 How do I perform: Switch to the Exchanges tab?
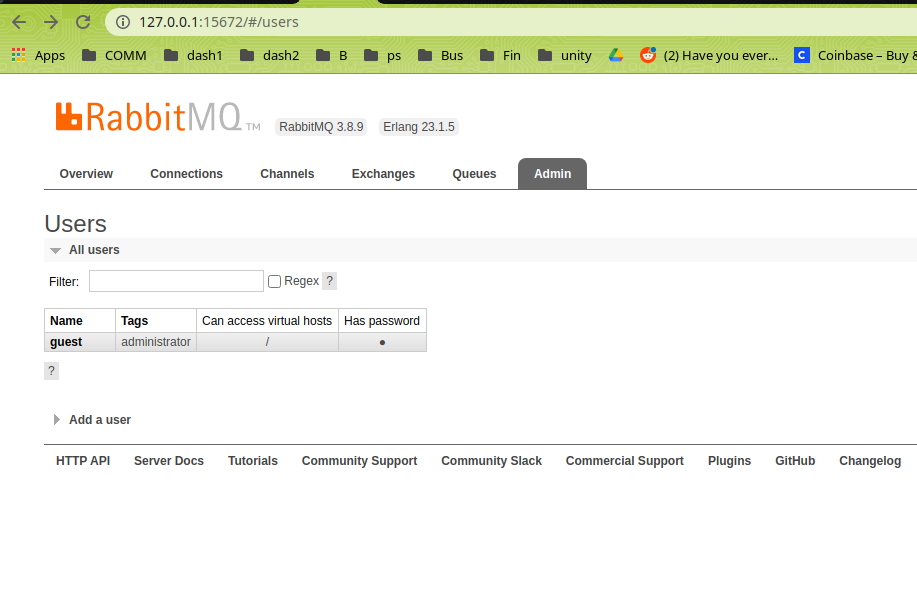[383, 174]
